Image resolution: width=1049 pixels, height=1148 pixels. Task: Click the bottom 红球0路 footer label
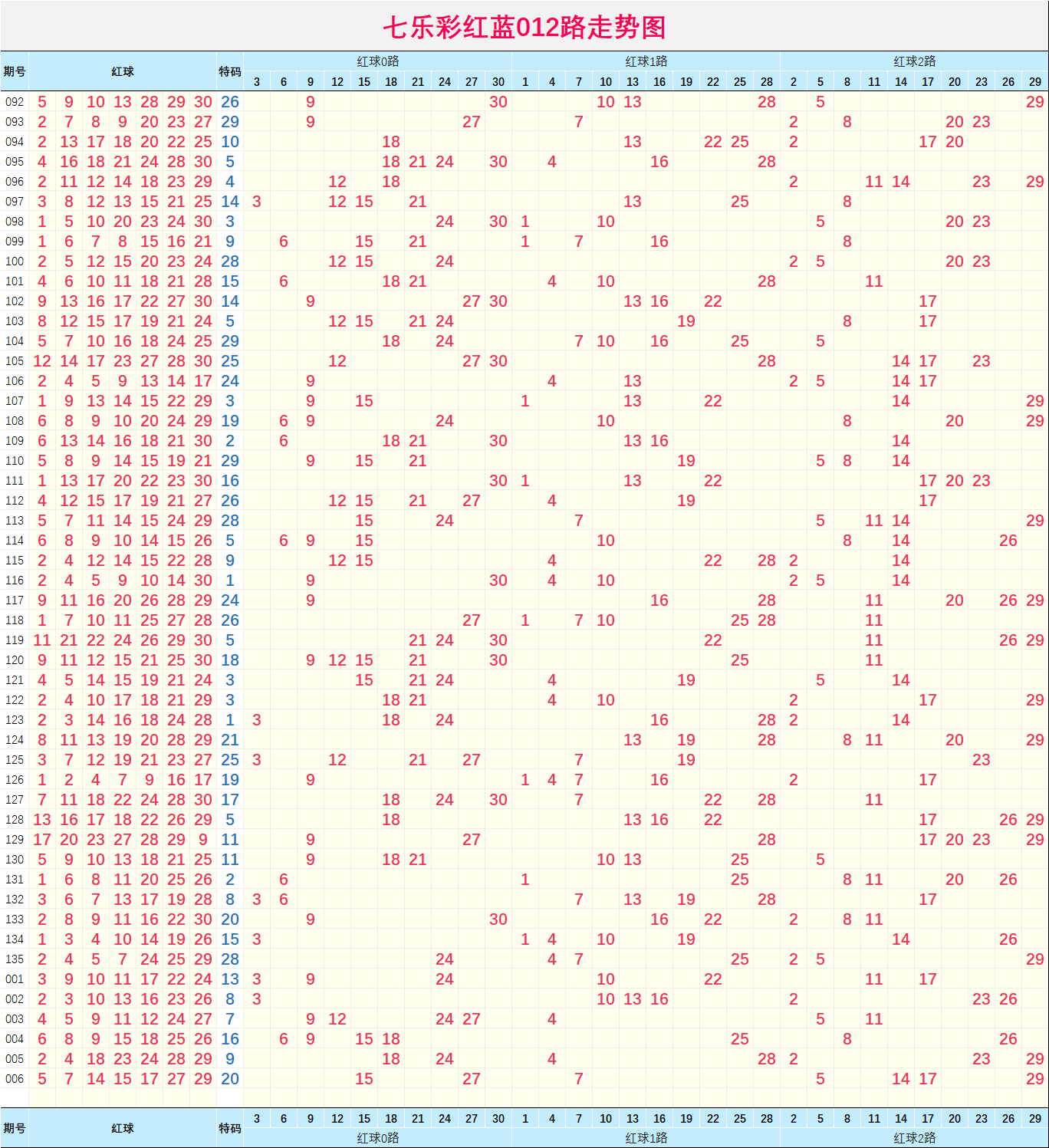point(378,1138)
